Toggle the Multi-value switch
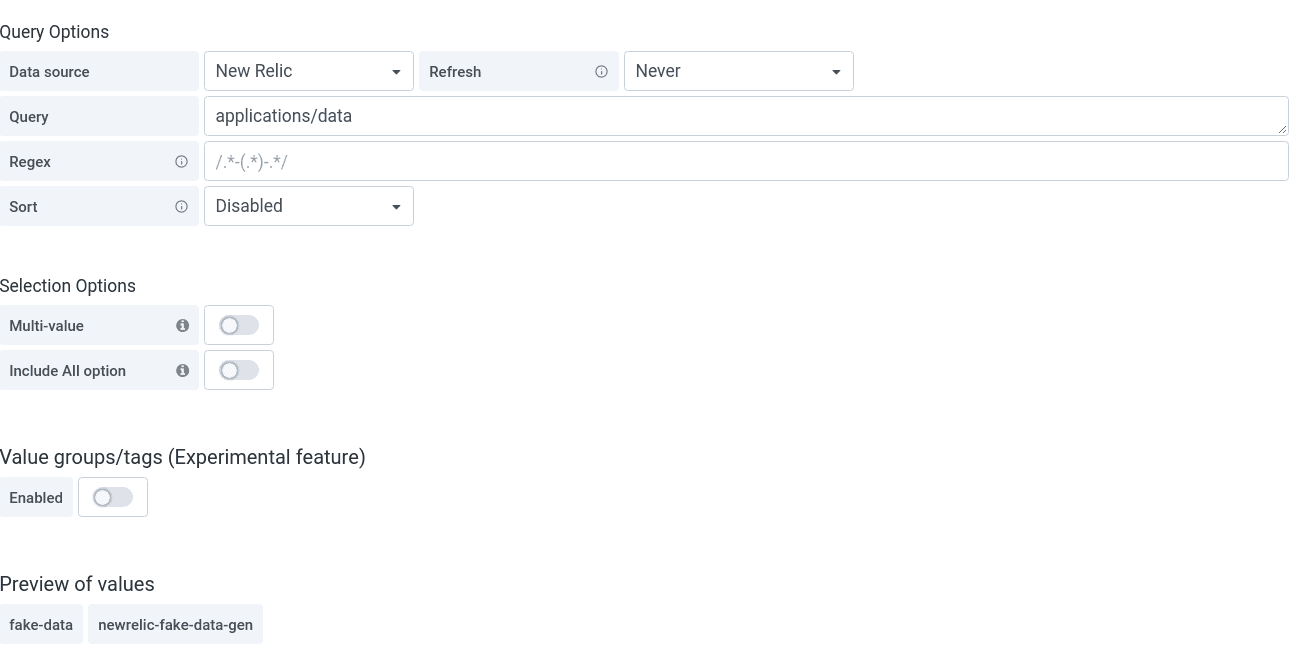Image resolution: width=1304 pixels, height=653 pixels. pyautogui.click(x=239, y=326)
